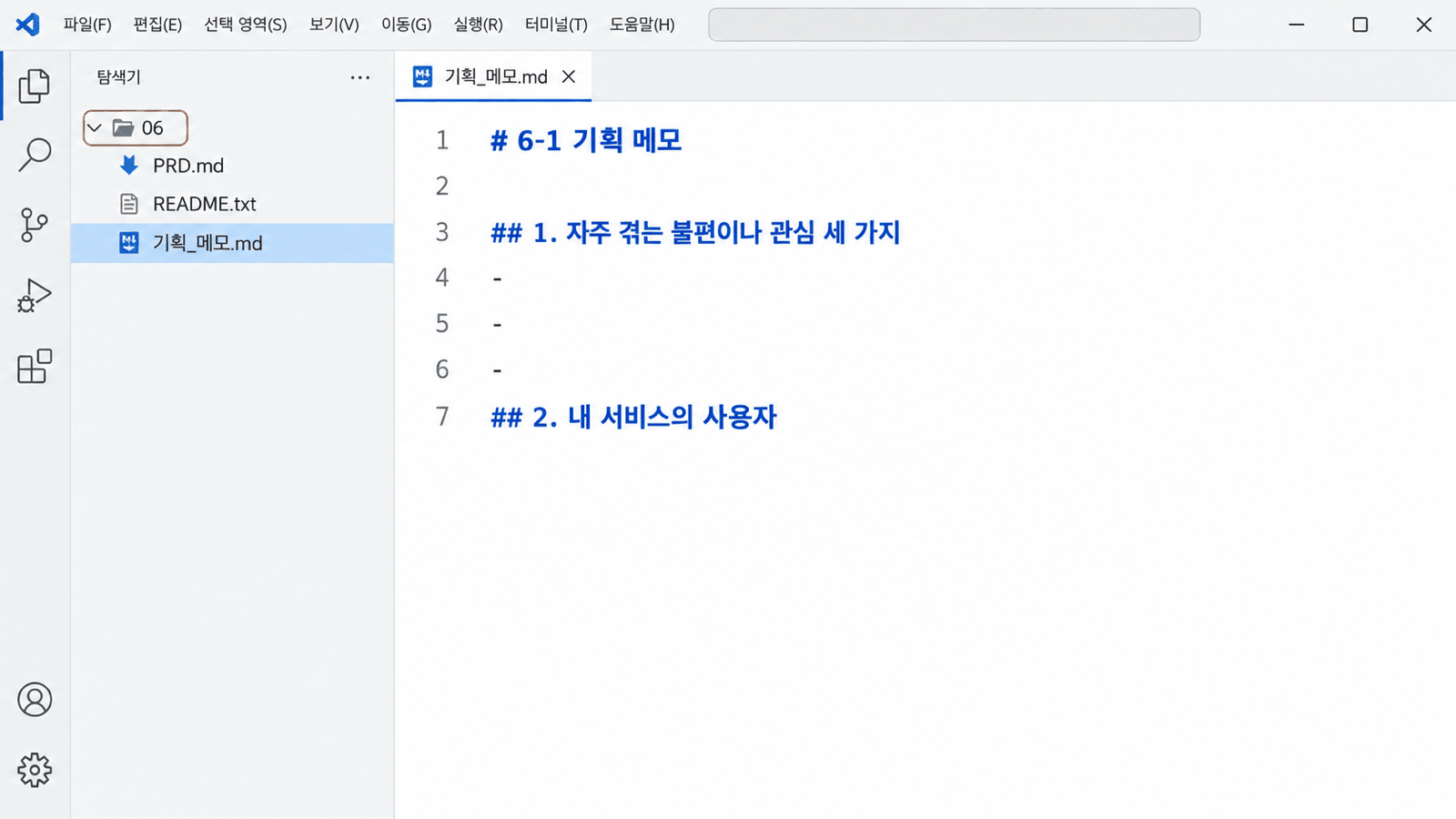Click the PRD.md file icon

coord(129,165)
